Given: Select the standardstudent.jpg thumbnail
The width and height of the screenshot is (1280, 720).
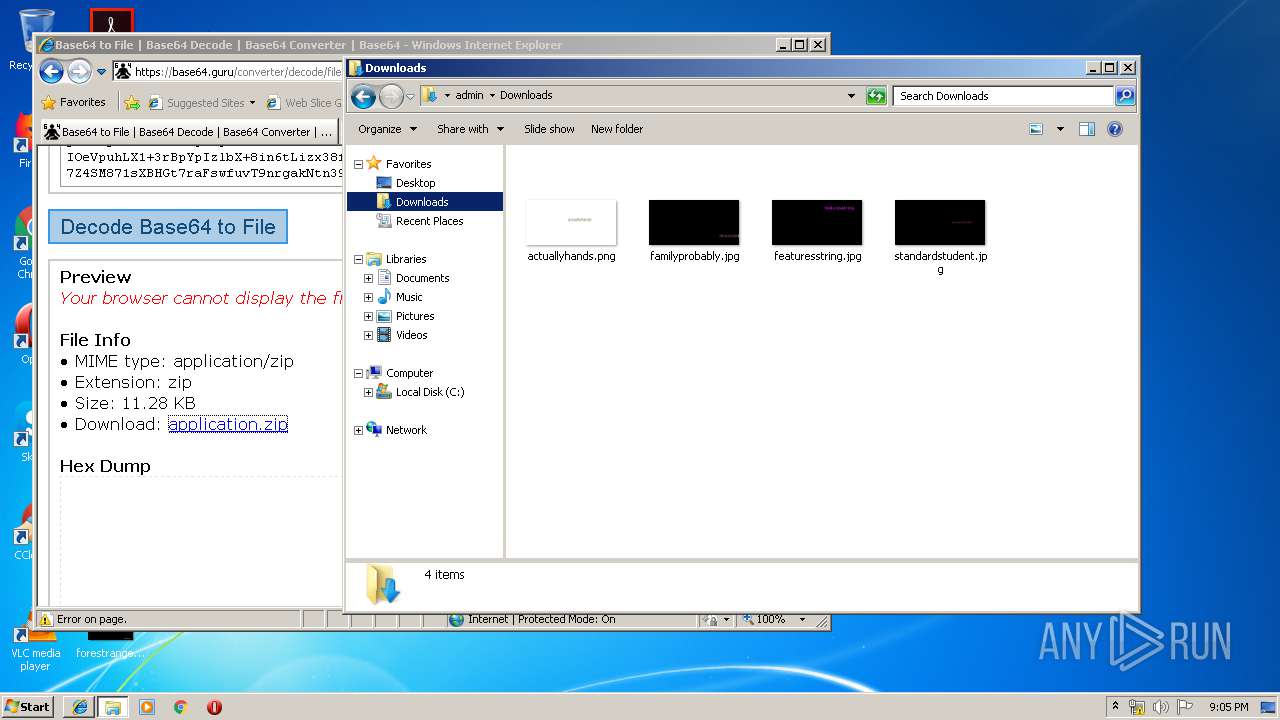Looking at the screenshot, I should [x=940, y=222].
